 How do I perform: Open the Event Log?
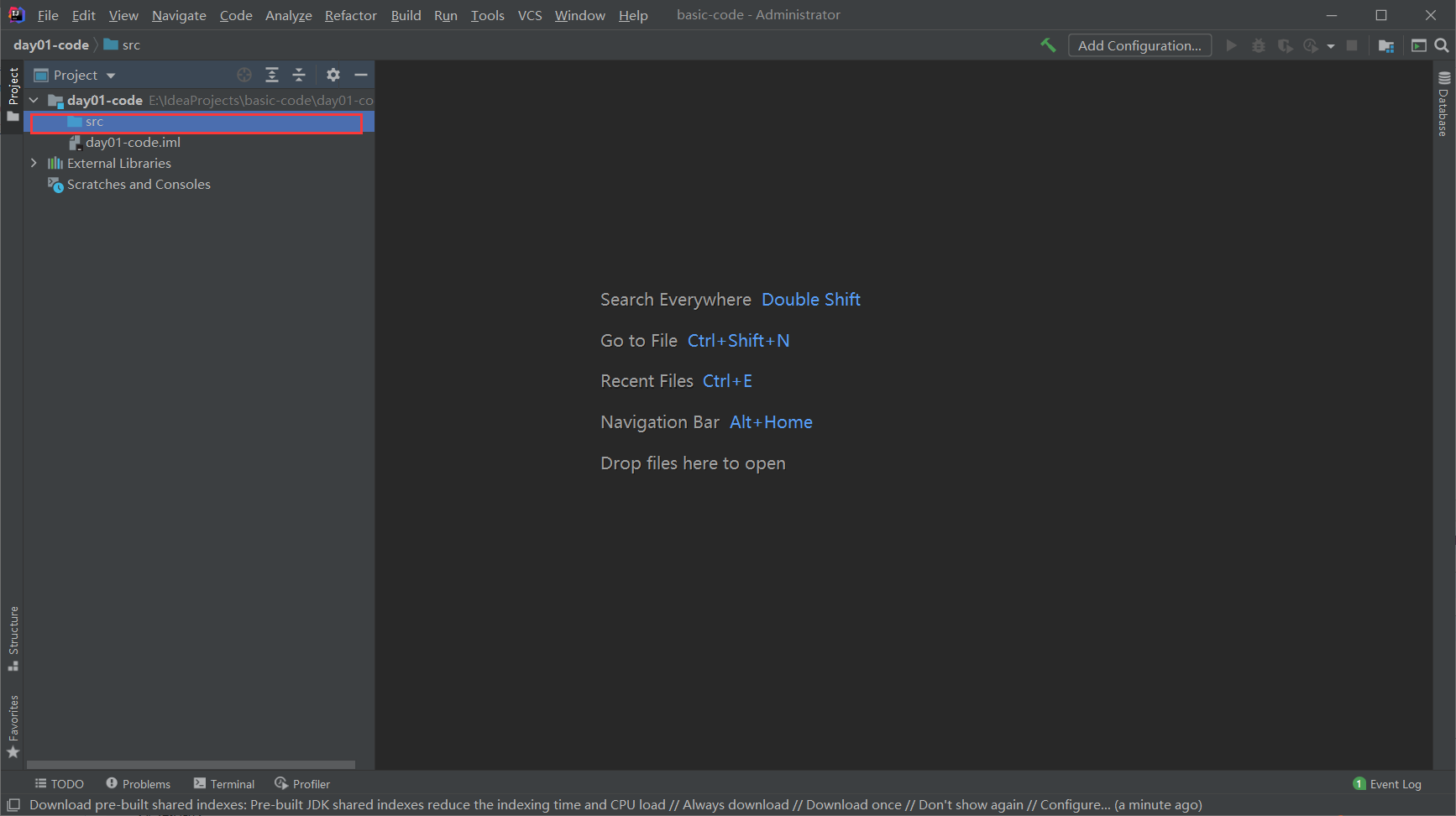(x=1387, y=784)
